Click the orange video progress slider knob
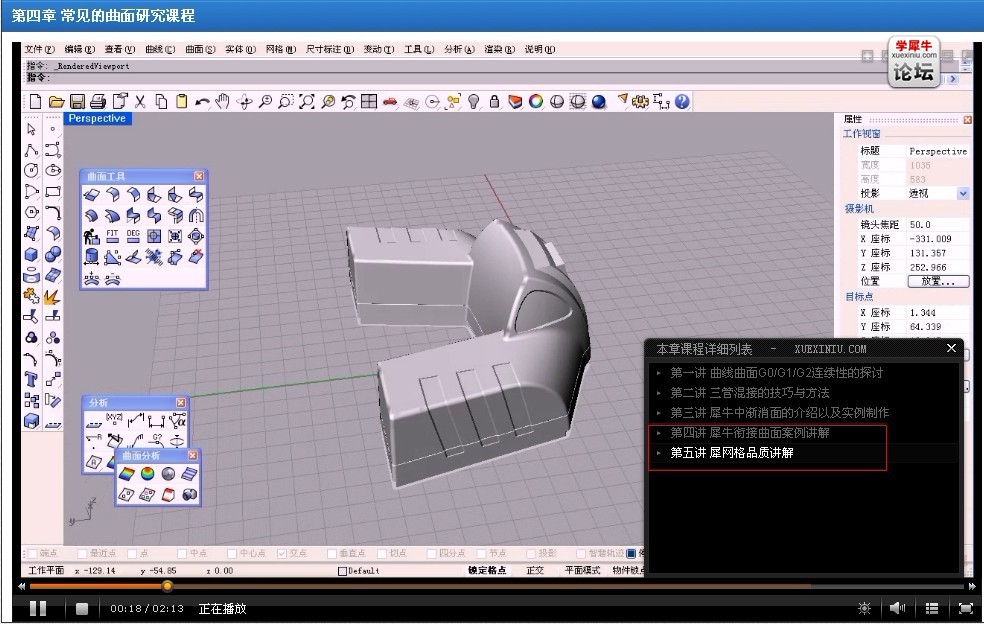The height and width of the screenshot is (624, 984). click(167, 586)
